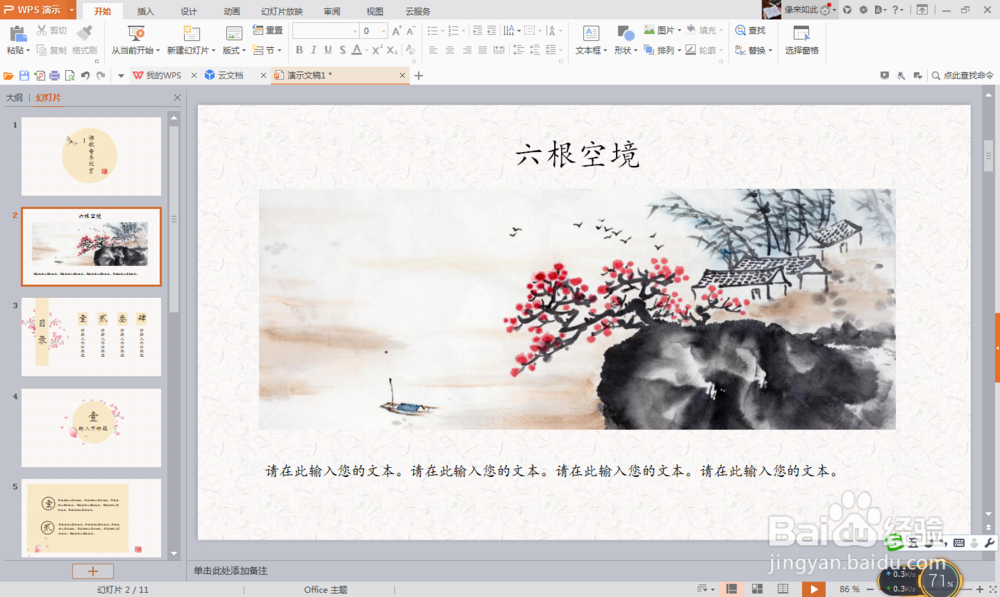Open the Selection Pane (选择窗格)
The height and width of the screenshot is (597, 1000).
click(802, 40)
